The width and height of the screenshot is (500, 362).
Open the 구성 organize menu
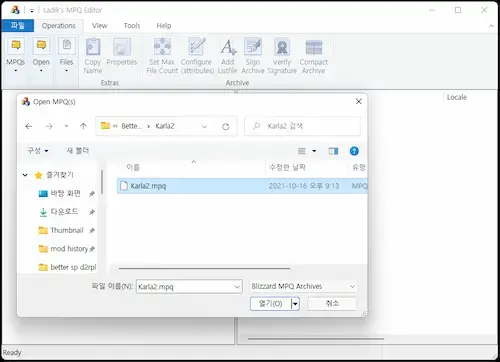[x=38, y=151]
